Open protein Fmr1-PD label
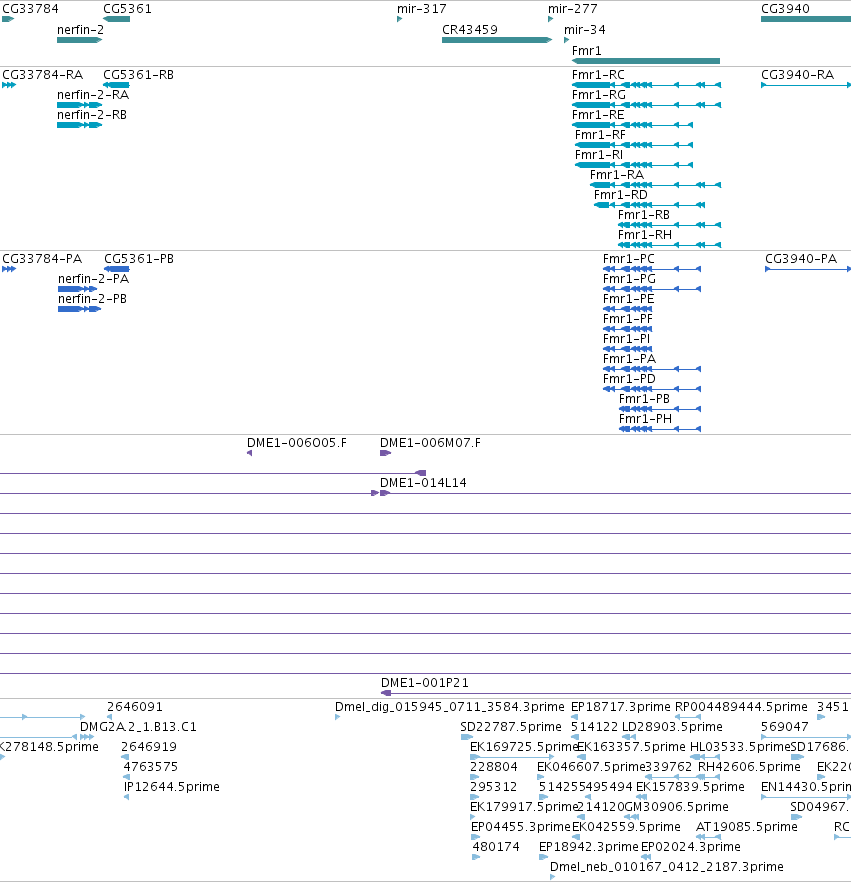The height and width of the screenshot is (882, 851). (x=629, y=379)
